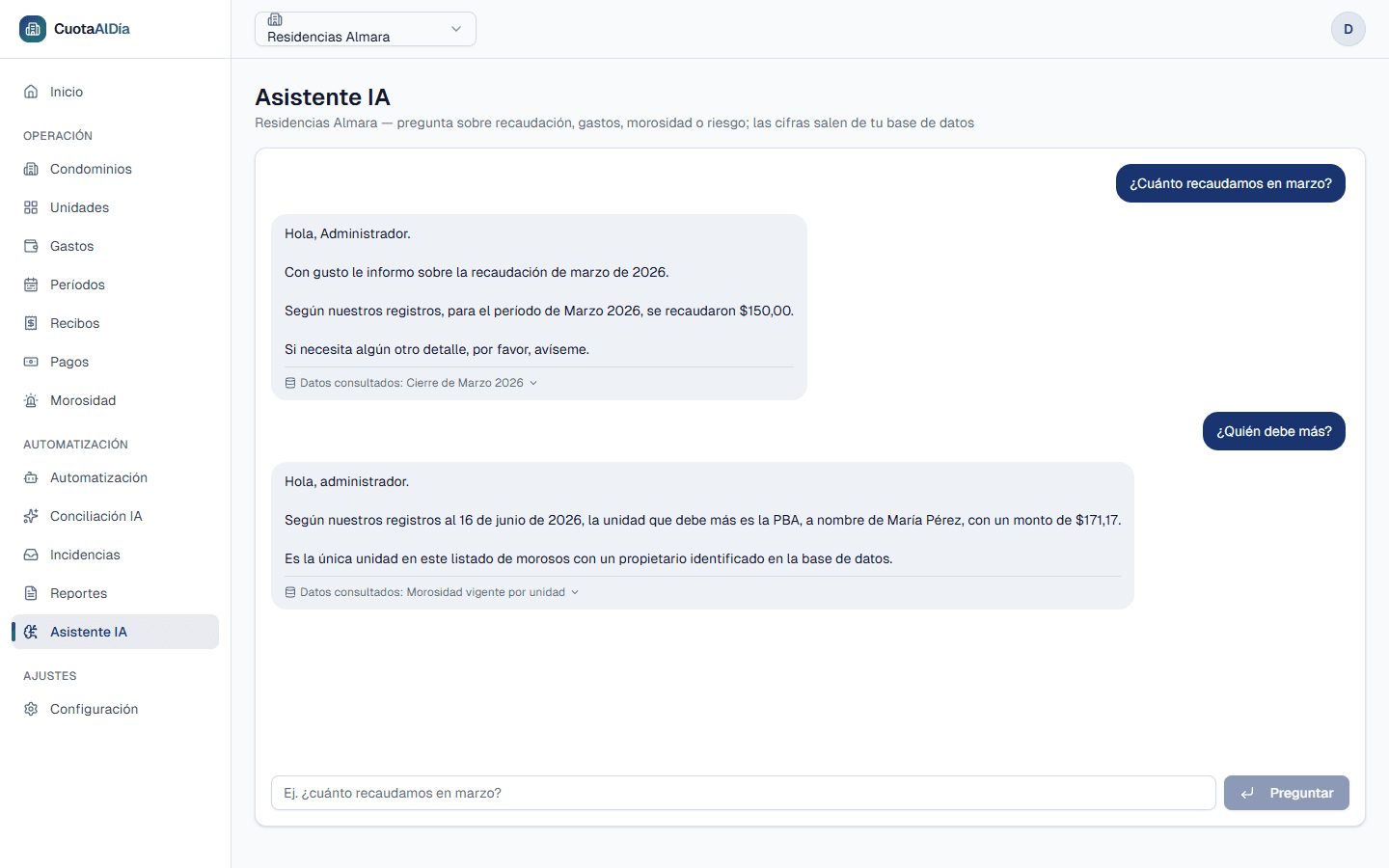Open Pagos page
The image size is (1389, 868).
click(116, 362)
